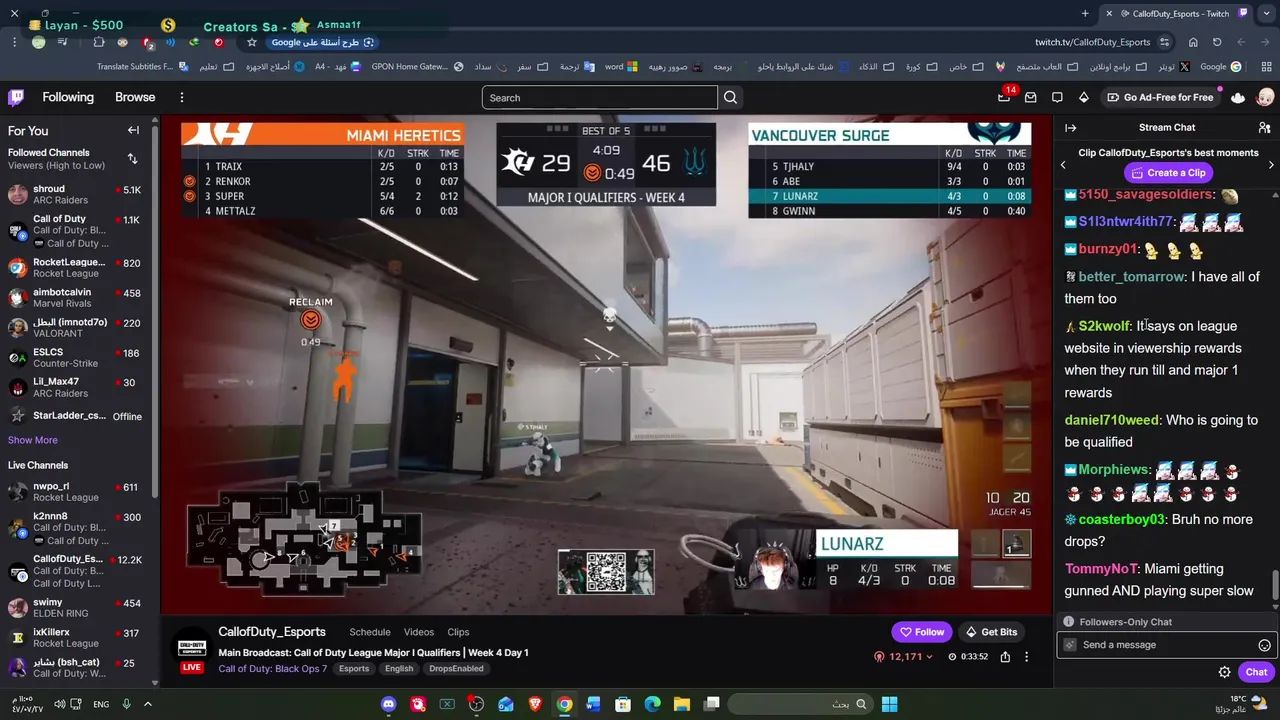Open the Chrome extensions puzzle icon

[x=98, y=42]
